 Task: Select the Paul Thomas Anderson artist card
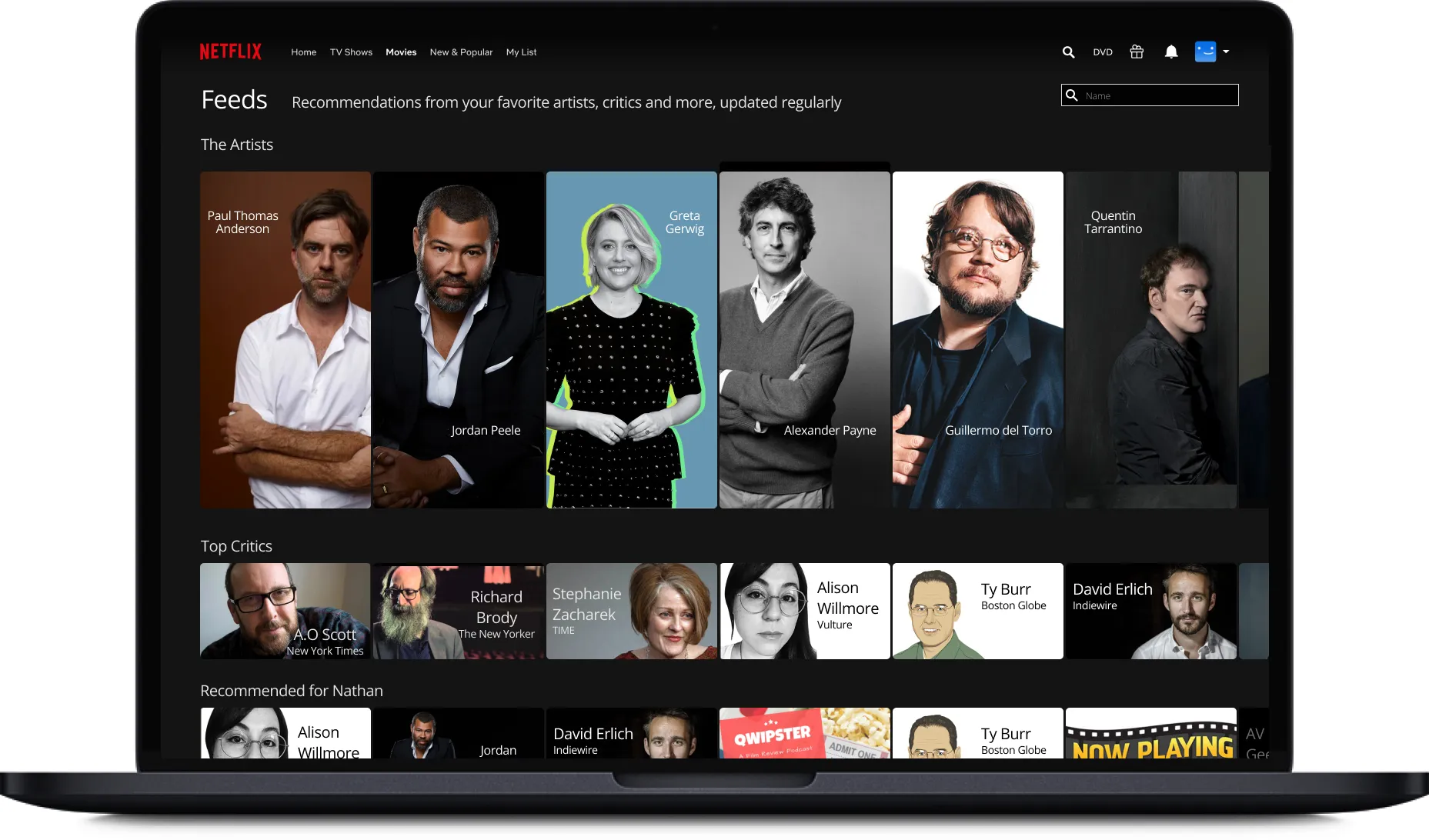pyautogui.click(x=285, y=338)
